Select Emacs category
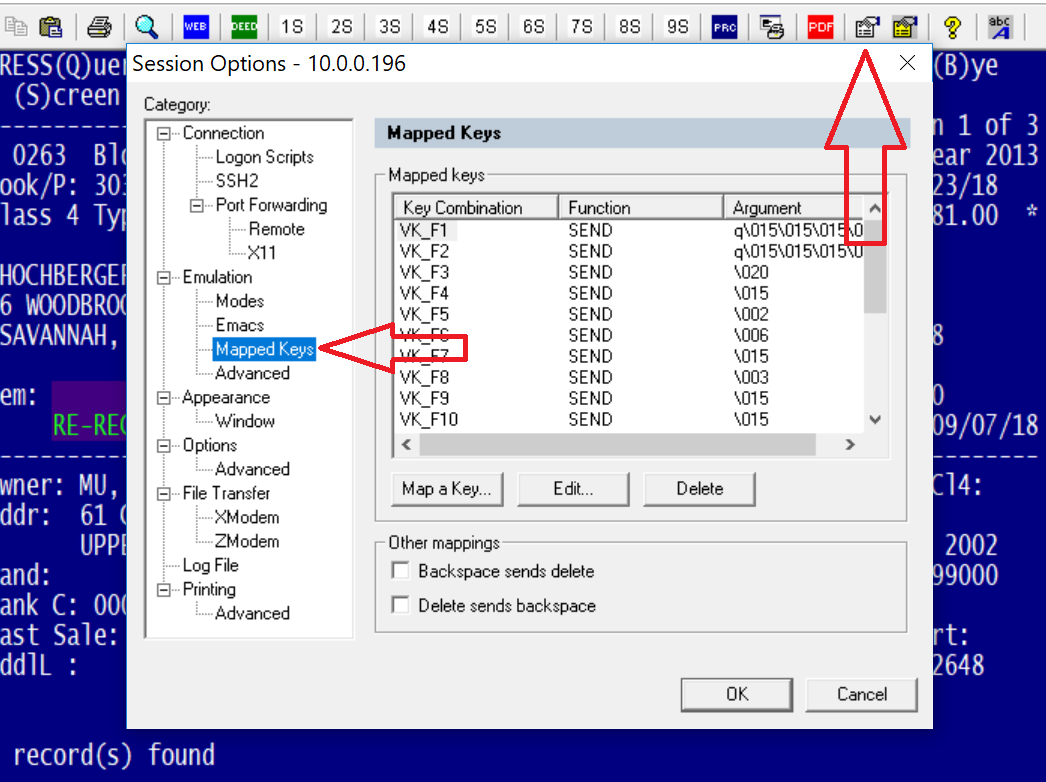 click(239, 325)
